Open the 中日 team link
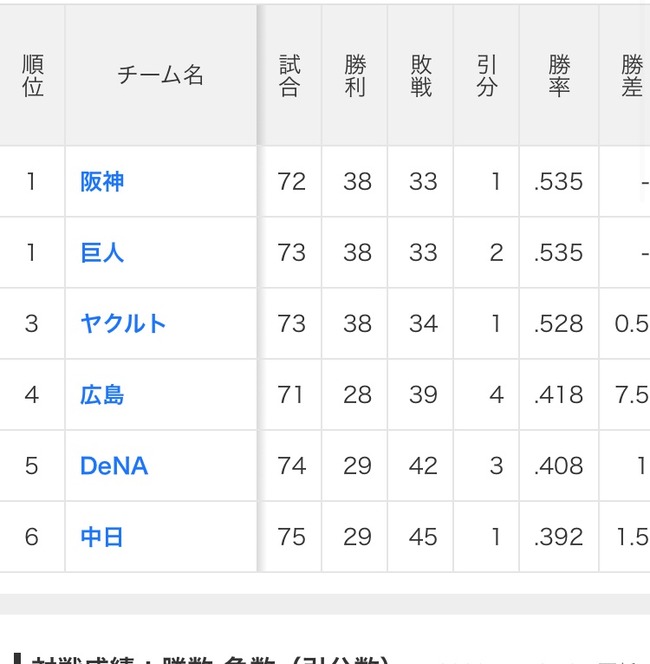Image resolution: width=650 pixels, height=664 pixels. click(x=102, y=537)
